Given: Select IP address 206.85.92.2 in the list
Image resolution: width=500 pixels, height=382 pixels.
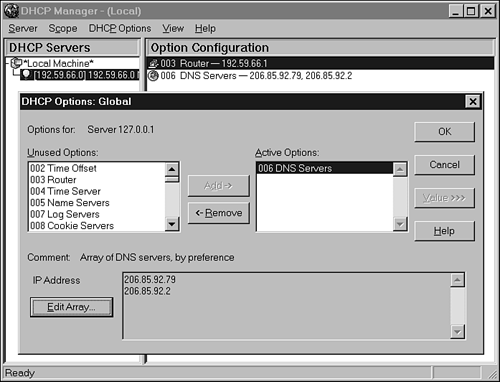Looking at the screenshot, I should point(147,291).
